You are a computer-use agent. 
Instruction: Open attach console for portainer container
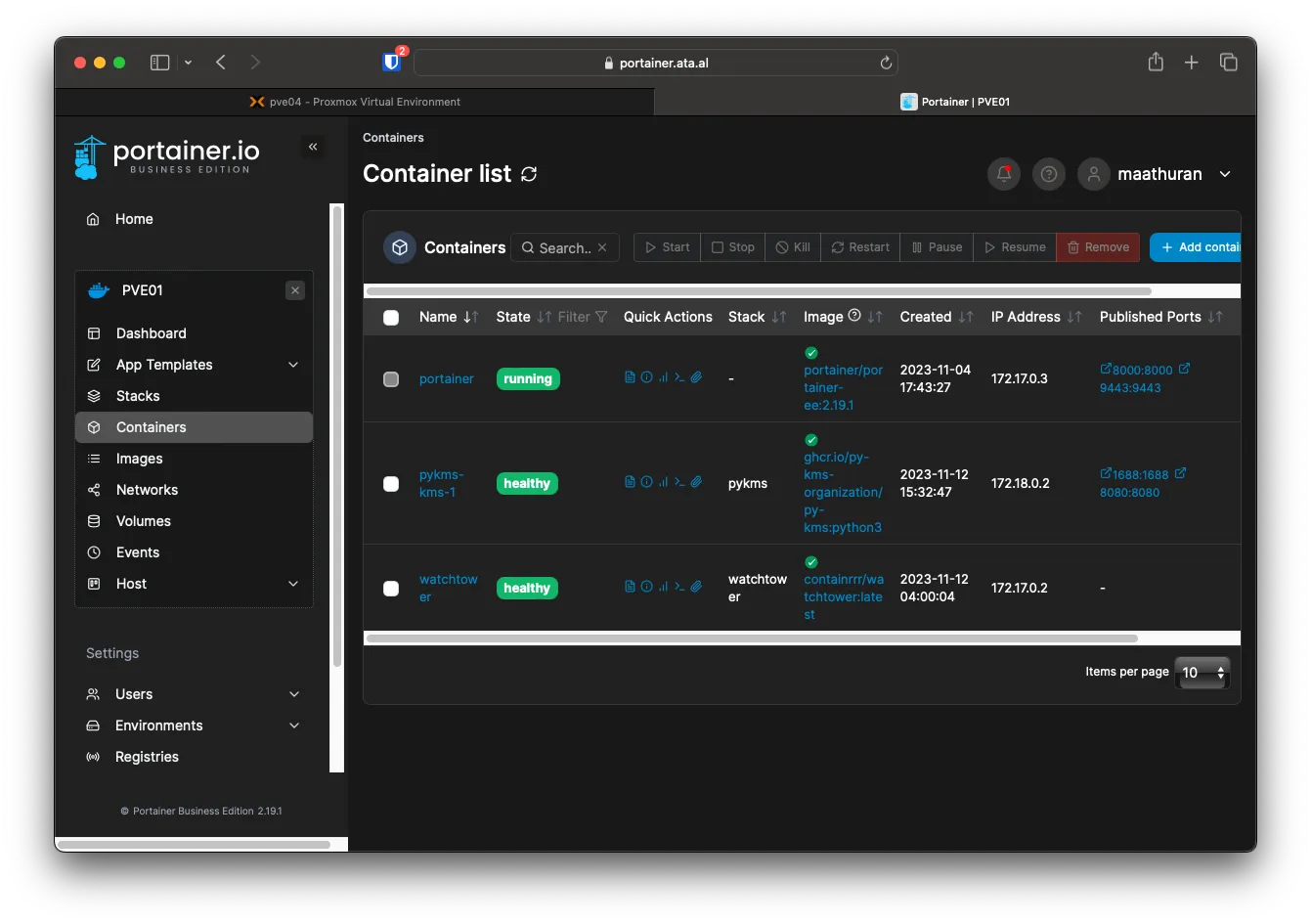click(696, 377)
